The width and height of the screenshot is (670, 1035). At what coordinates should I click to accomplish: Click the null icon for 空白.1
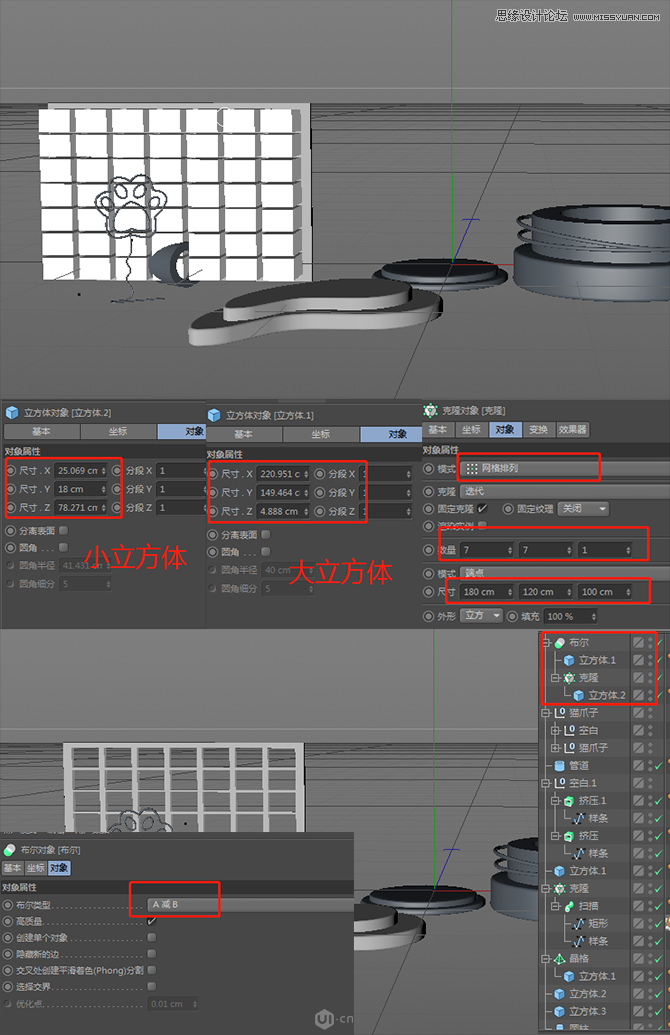pyautogui.click(x=560, y=783)
